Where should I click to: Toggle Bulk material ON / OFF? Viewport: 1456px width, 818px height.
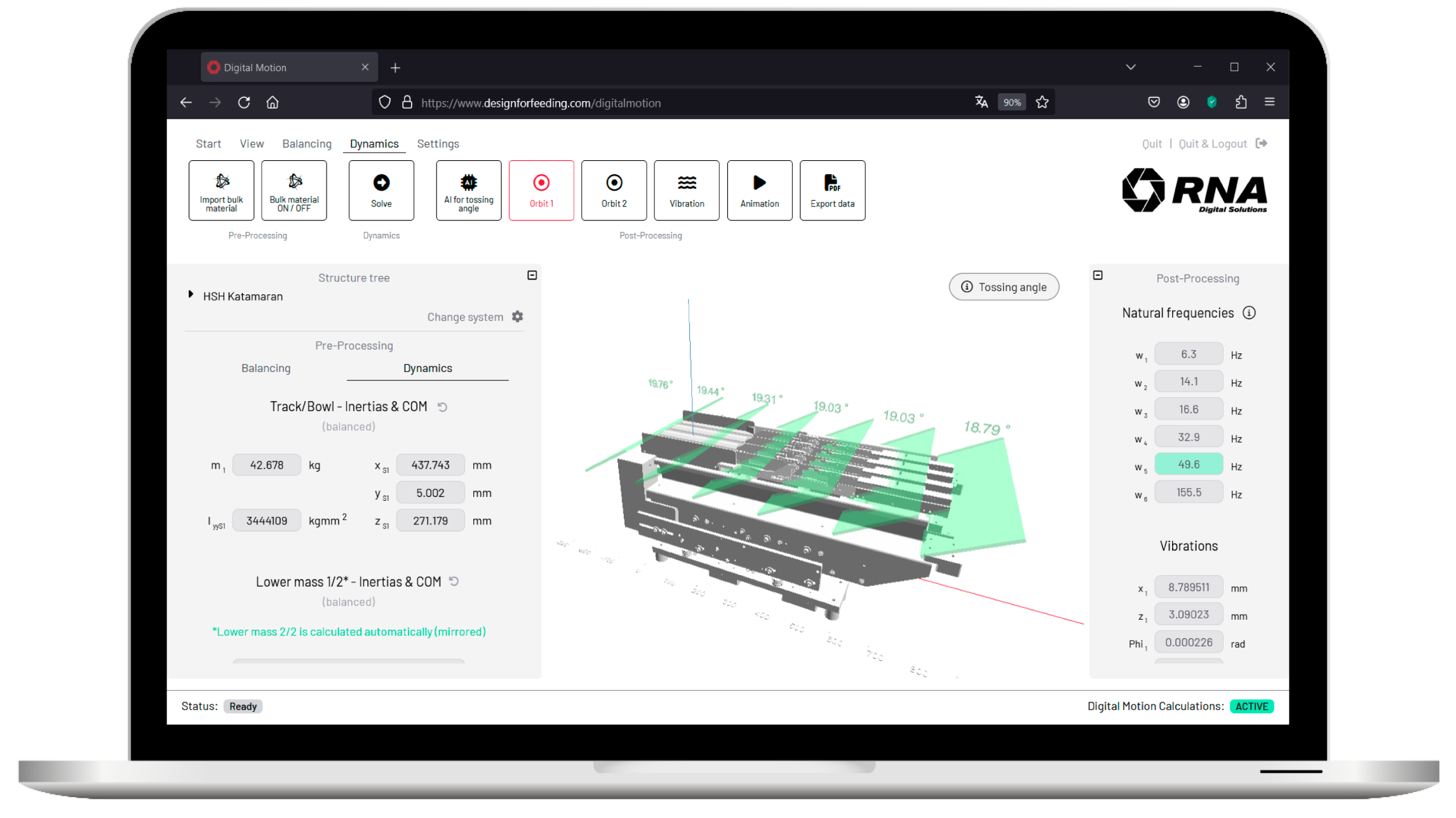click(294, 191)
